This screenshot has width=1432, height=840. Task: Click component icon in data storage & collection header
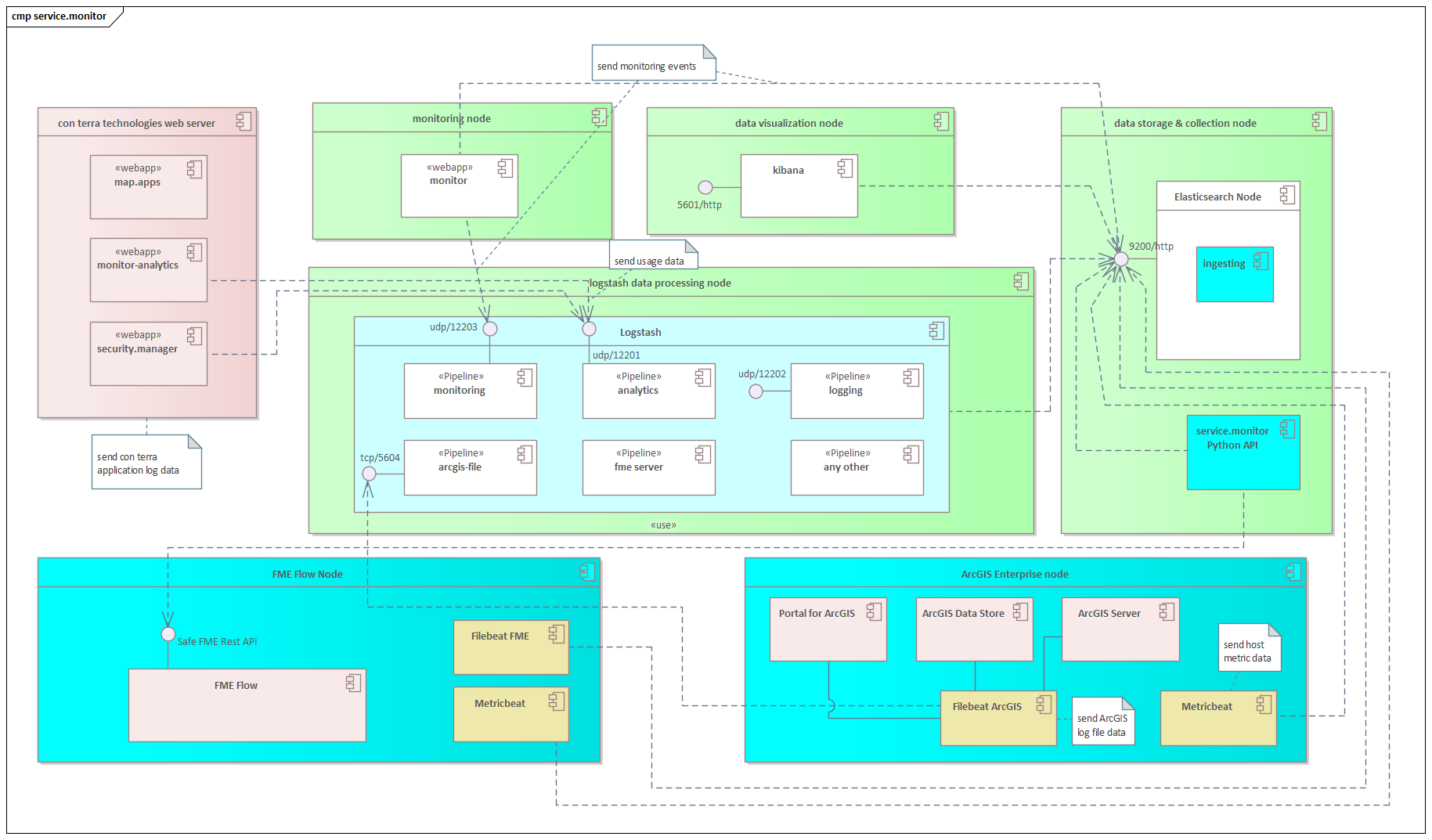(x=1319, y=121)
